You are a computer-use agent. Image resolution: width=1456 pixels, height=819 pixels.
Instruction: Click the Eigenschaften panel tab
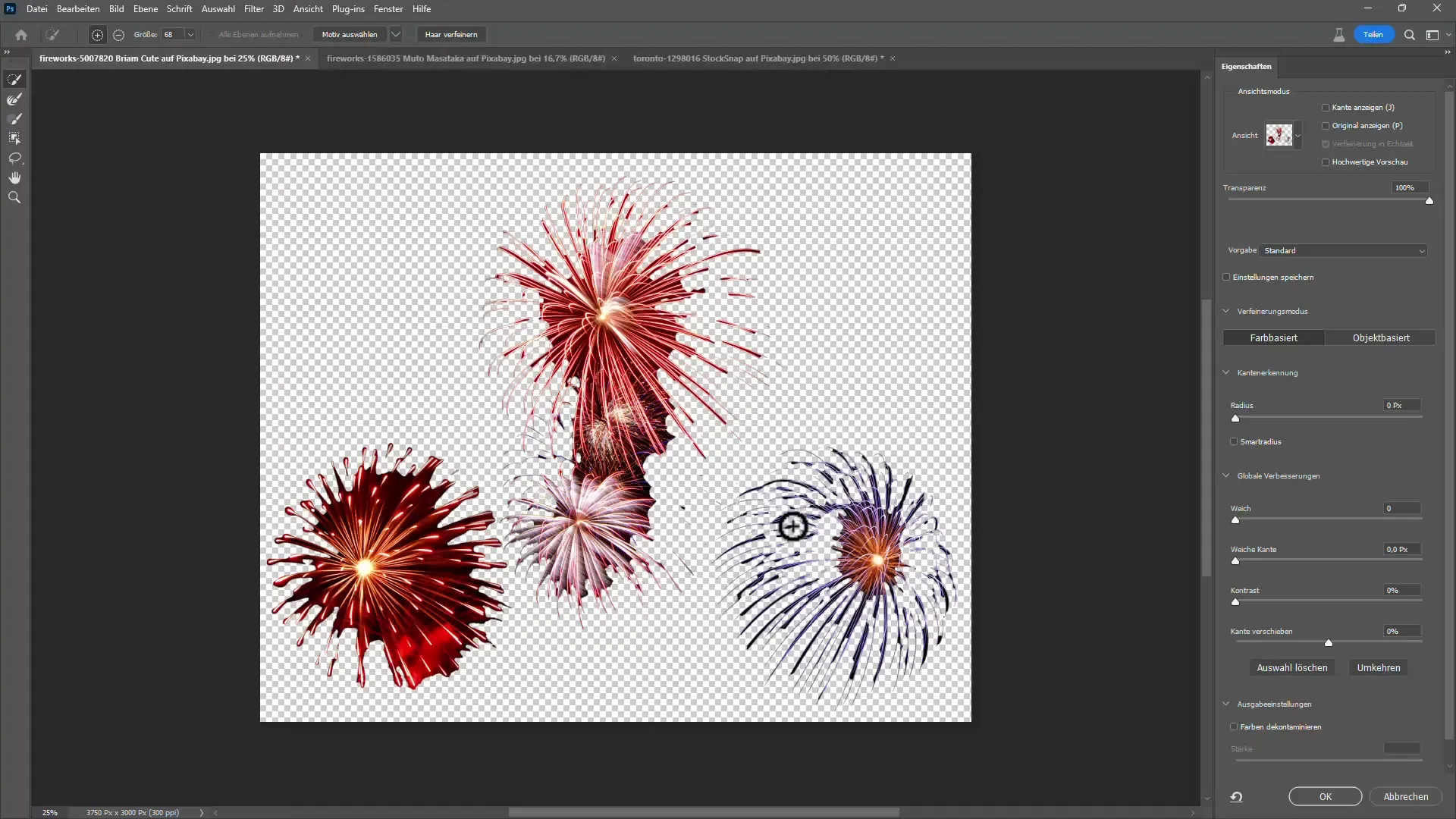coord(1246,67)
